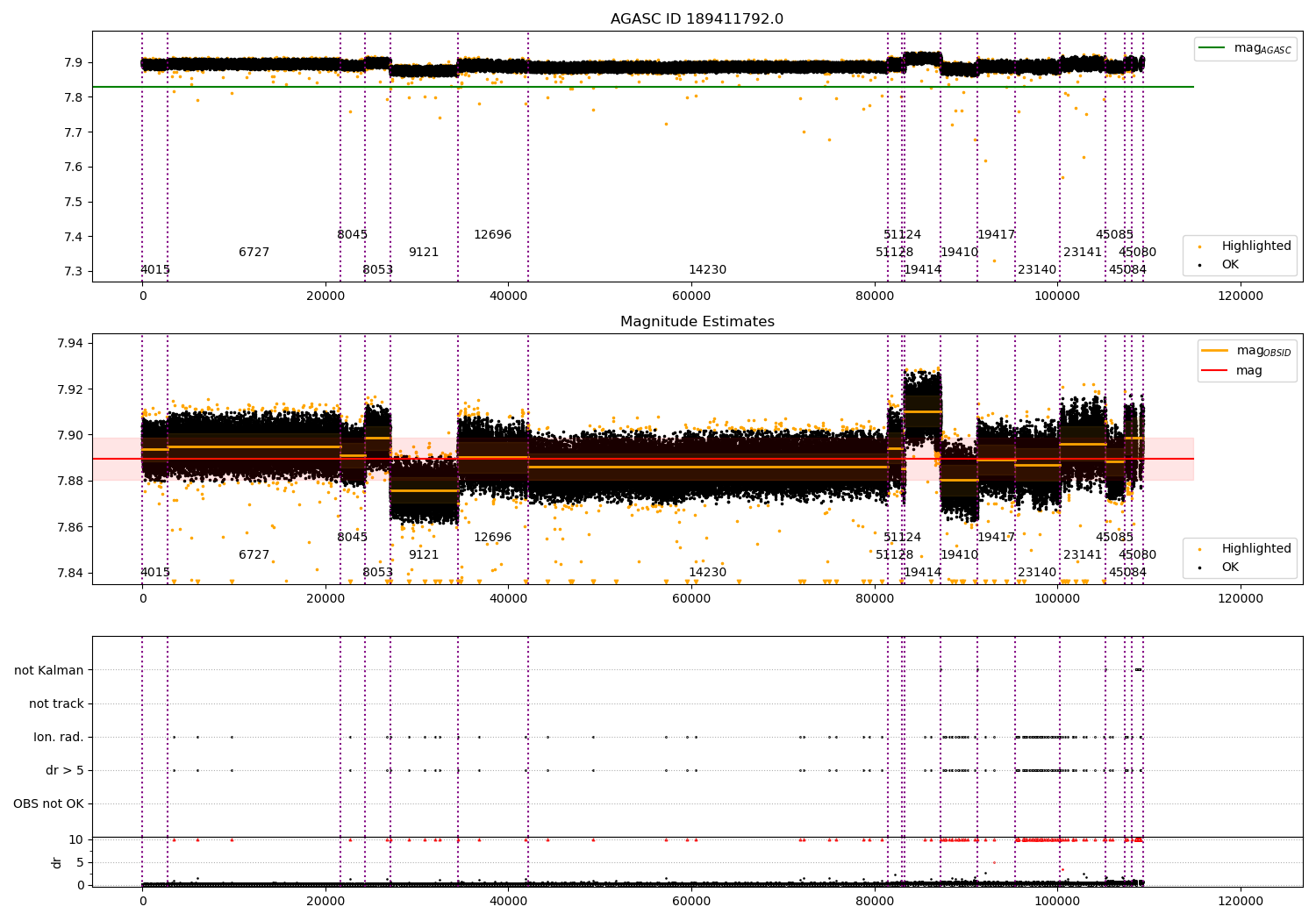Image resolution: width=1316 pixels, height=921 pixels.
Task: Click the dr axis title on the flags plot
Action: [57, 862]
